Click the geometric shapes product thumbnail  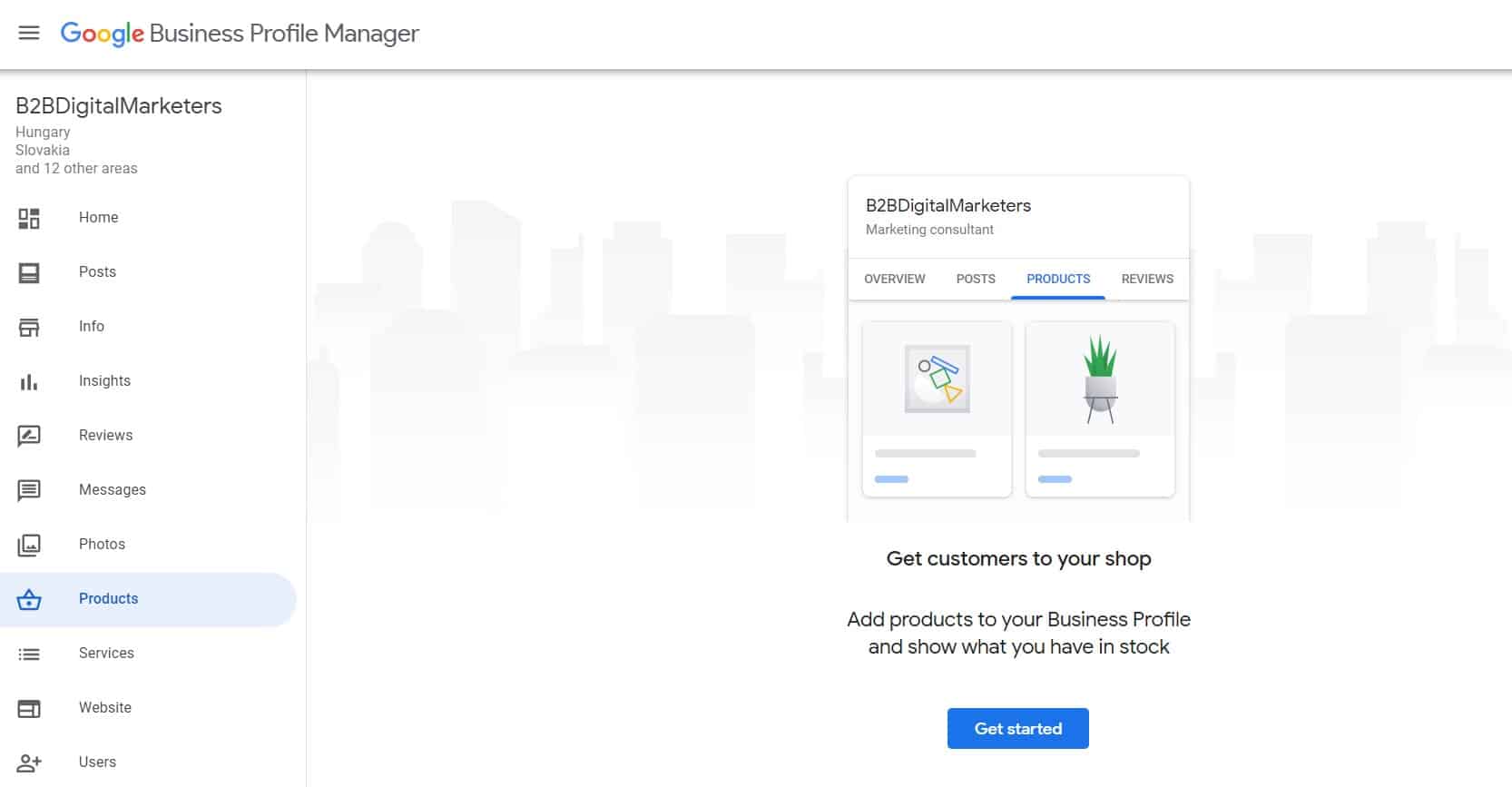(x=937, y=379)
